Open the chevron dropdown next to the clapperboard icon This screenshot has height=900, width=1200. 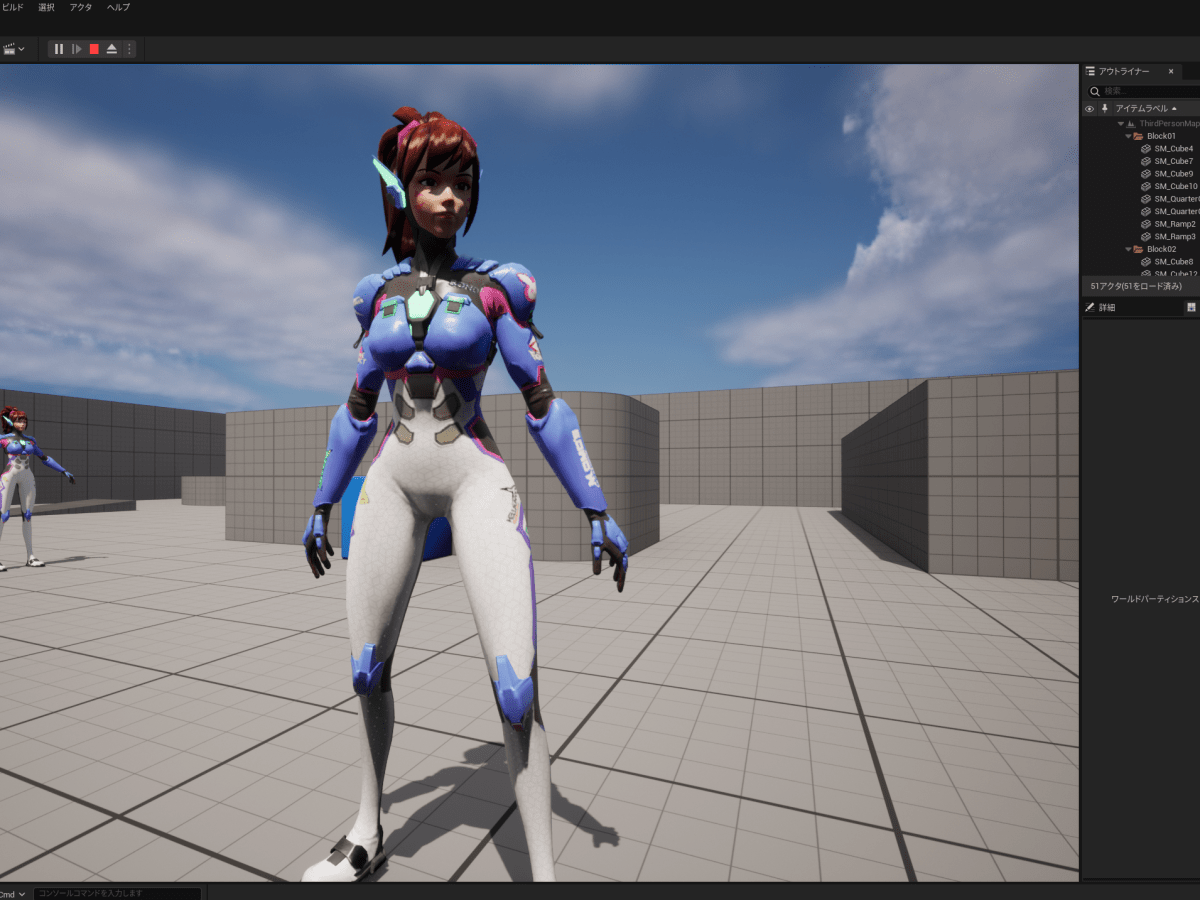tap(21, 48)
